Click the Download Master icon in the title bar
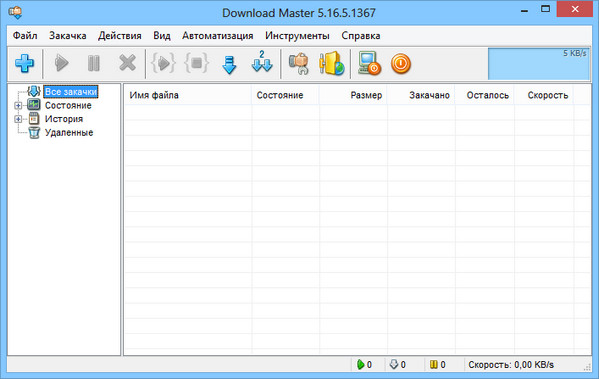Screen dimensions: 599x379 click(15, 13)
